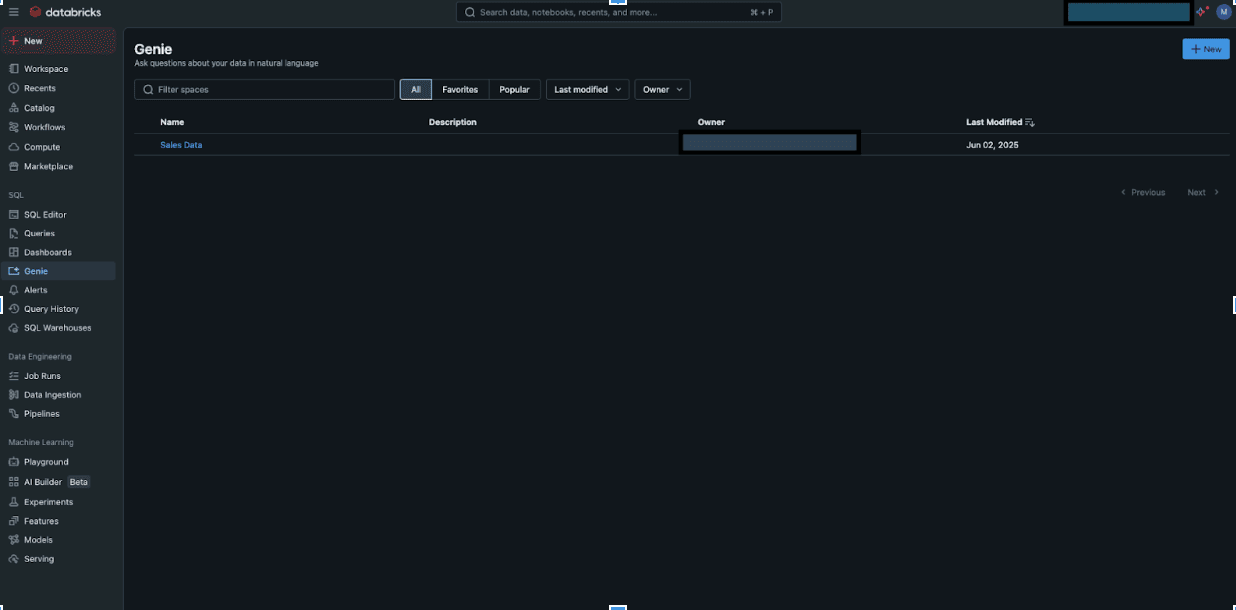Click the Owner column header

pyautogui.click(x=711, y=122)
